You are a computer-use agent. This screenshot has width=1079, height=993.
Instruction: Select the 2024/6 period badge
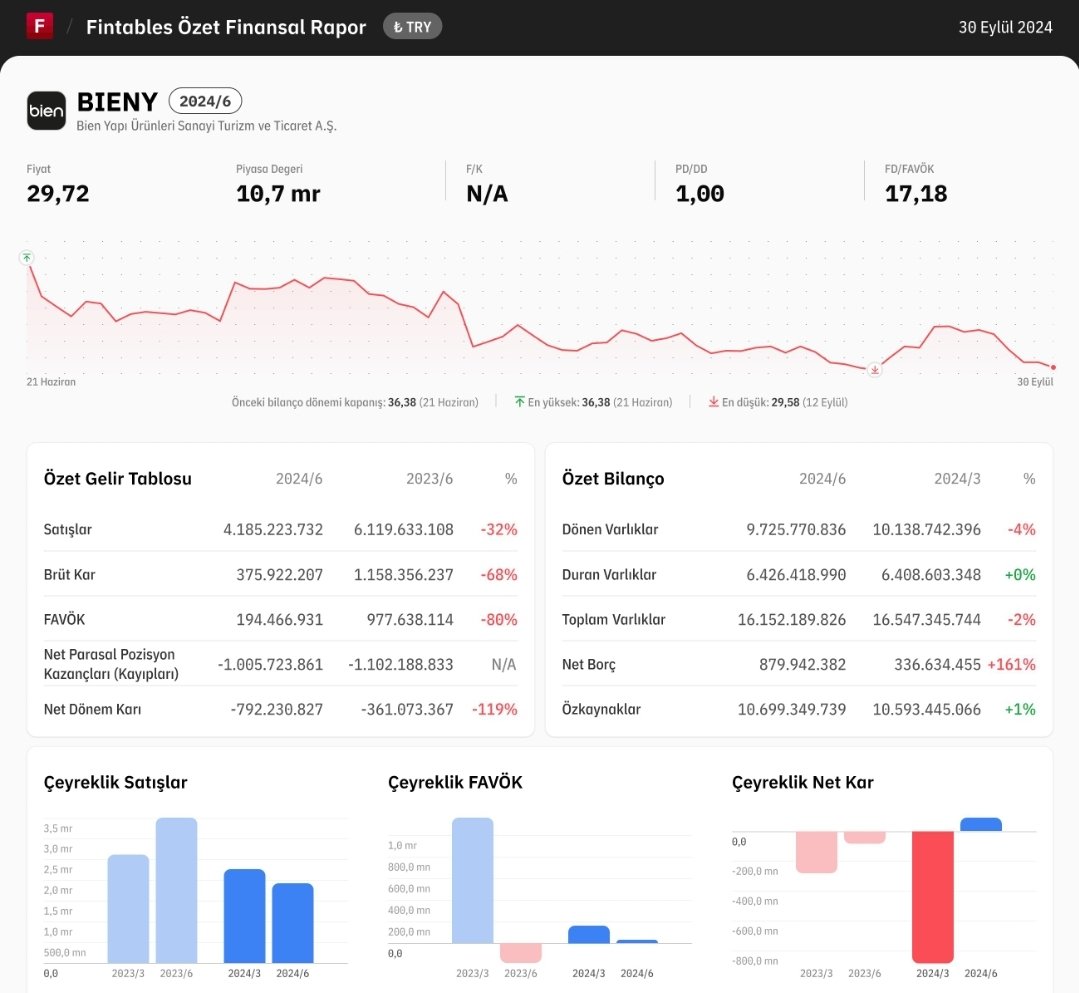coord(205,101)
